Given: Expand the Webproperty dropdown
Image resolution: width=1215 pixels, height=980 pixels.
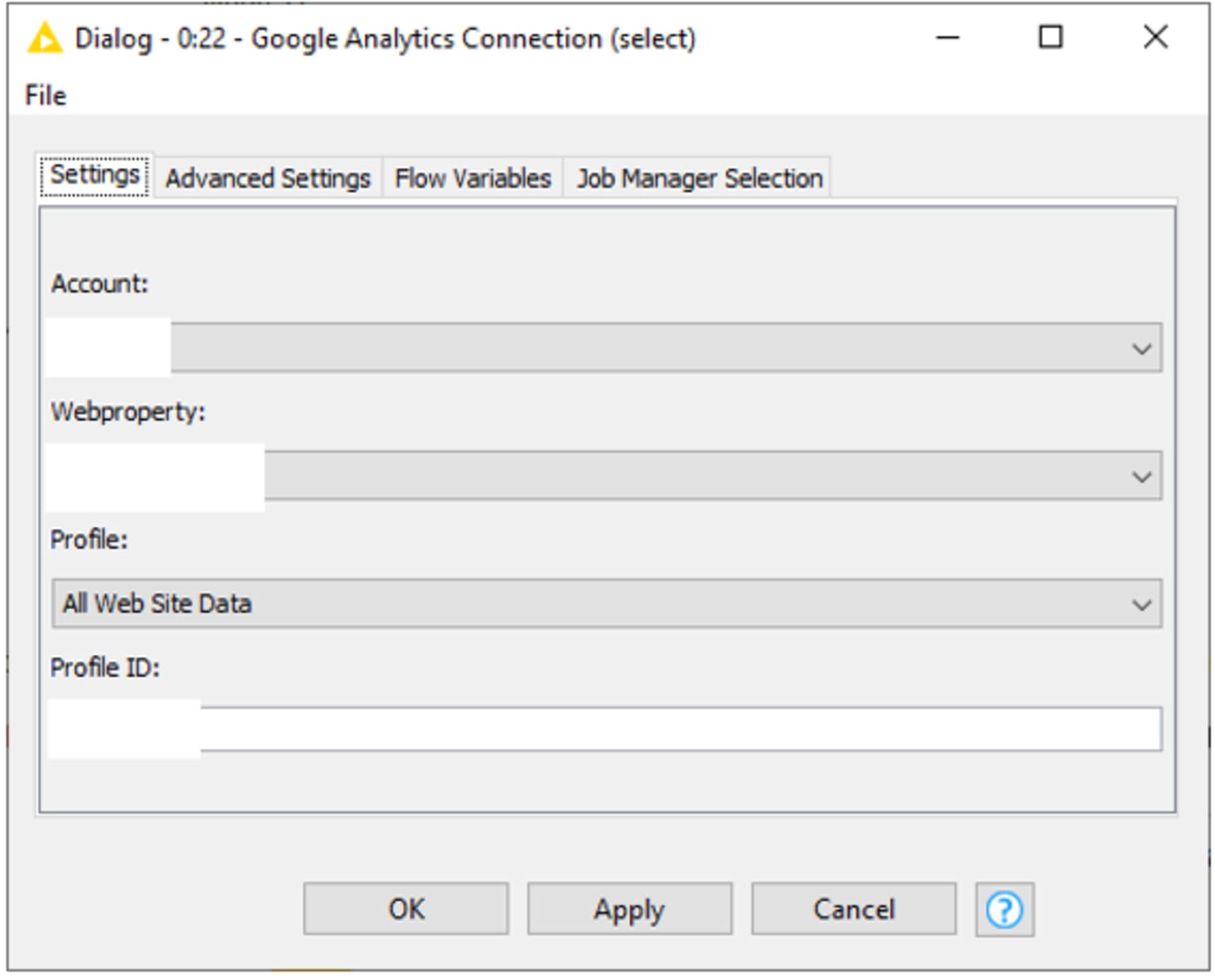Looking at the screenshot, I should pos(607,475).
